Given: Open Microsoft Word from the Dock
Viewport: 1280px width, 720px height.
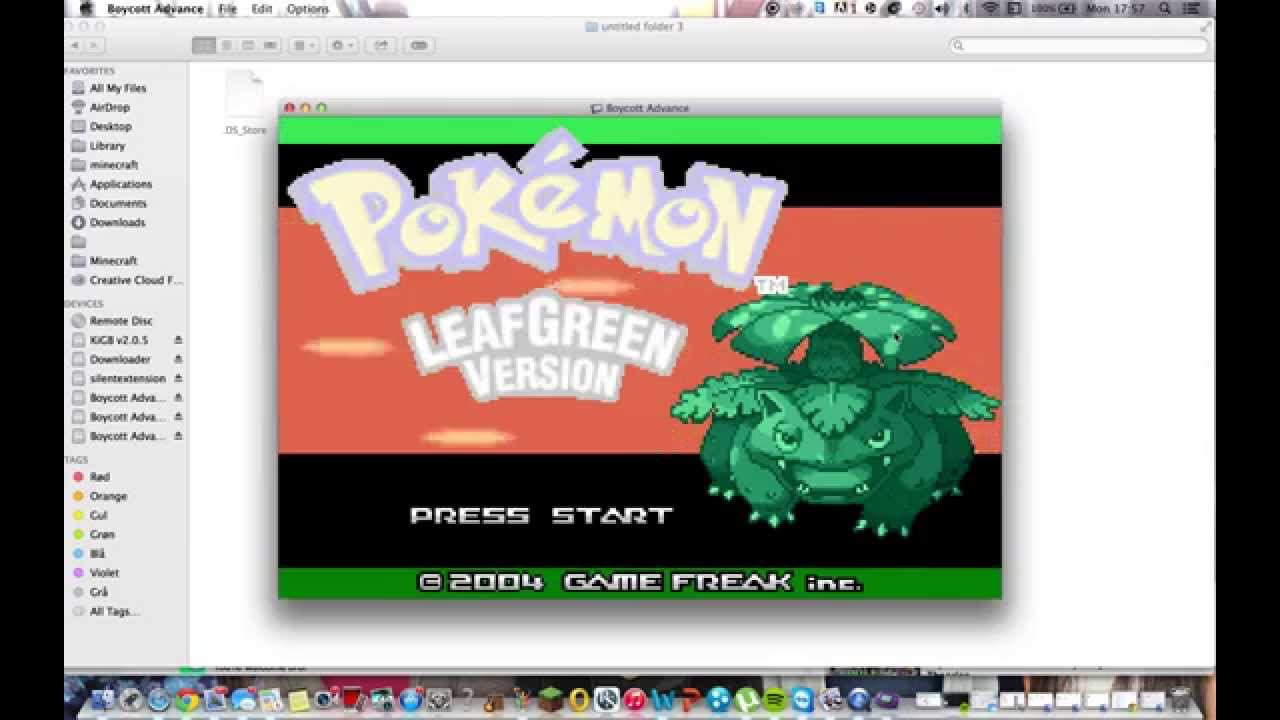Looking at the screenshot, I should [662, 700].
